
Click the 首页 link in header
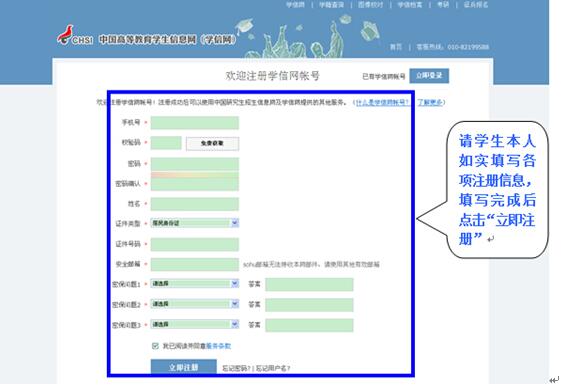pos(396,47)
